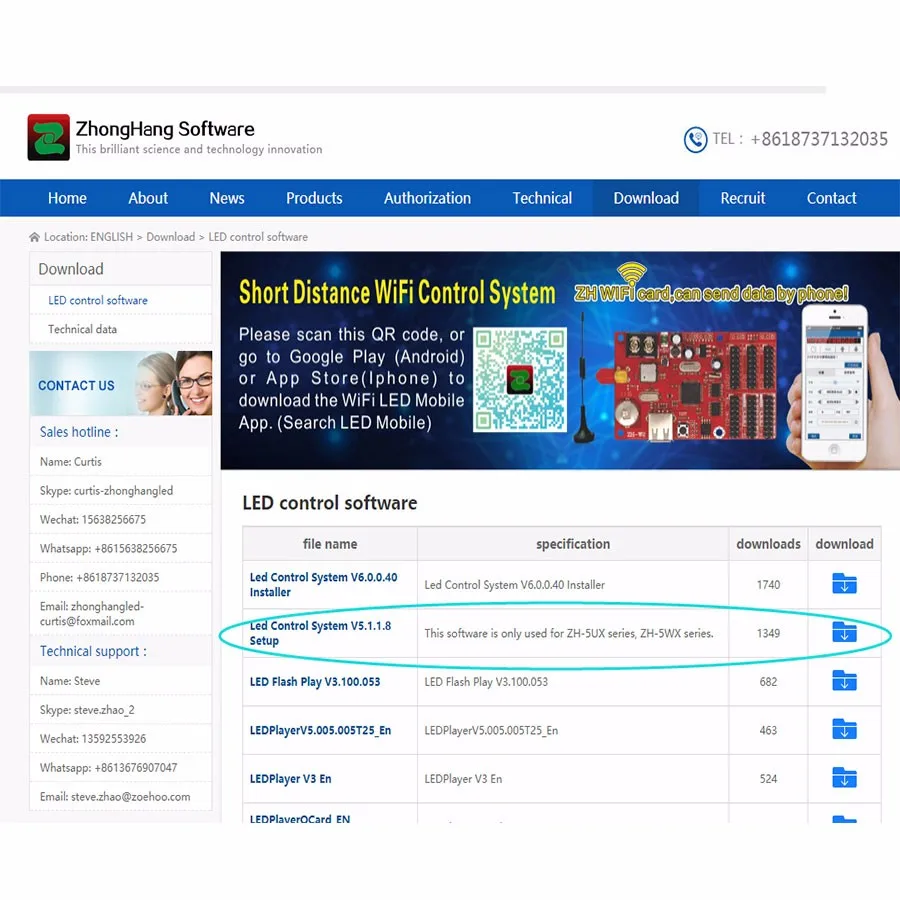The width and height of the screenshot is (900, 900).
Task: Click the 1740 downloads count cell
Action: (x=768, y=585)
